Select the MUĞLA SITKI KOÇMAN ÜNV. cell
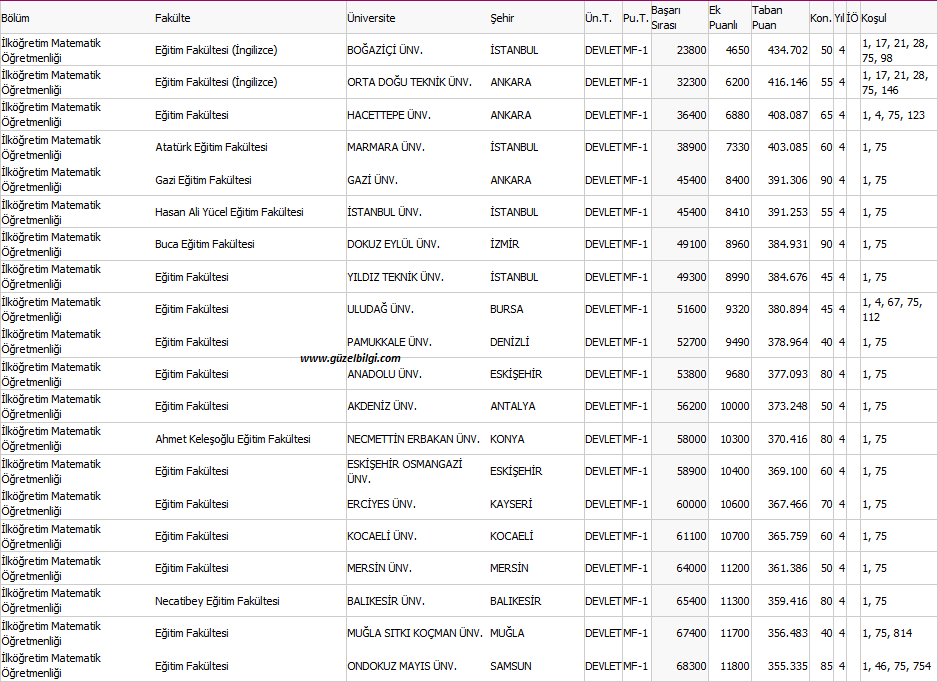938x682 pixels. 415,633
